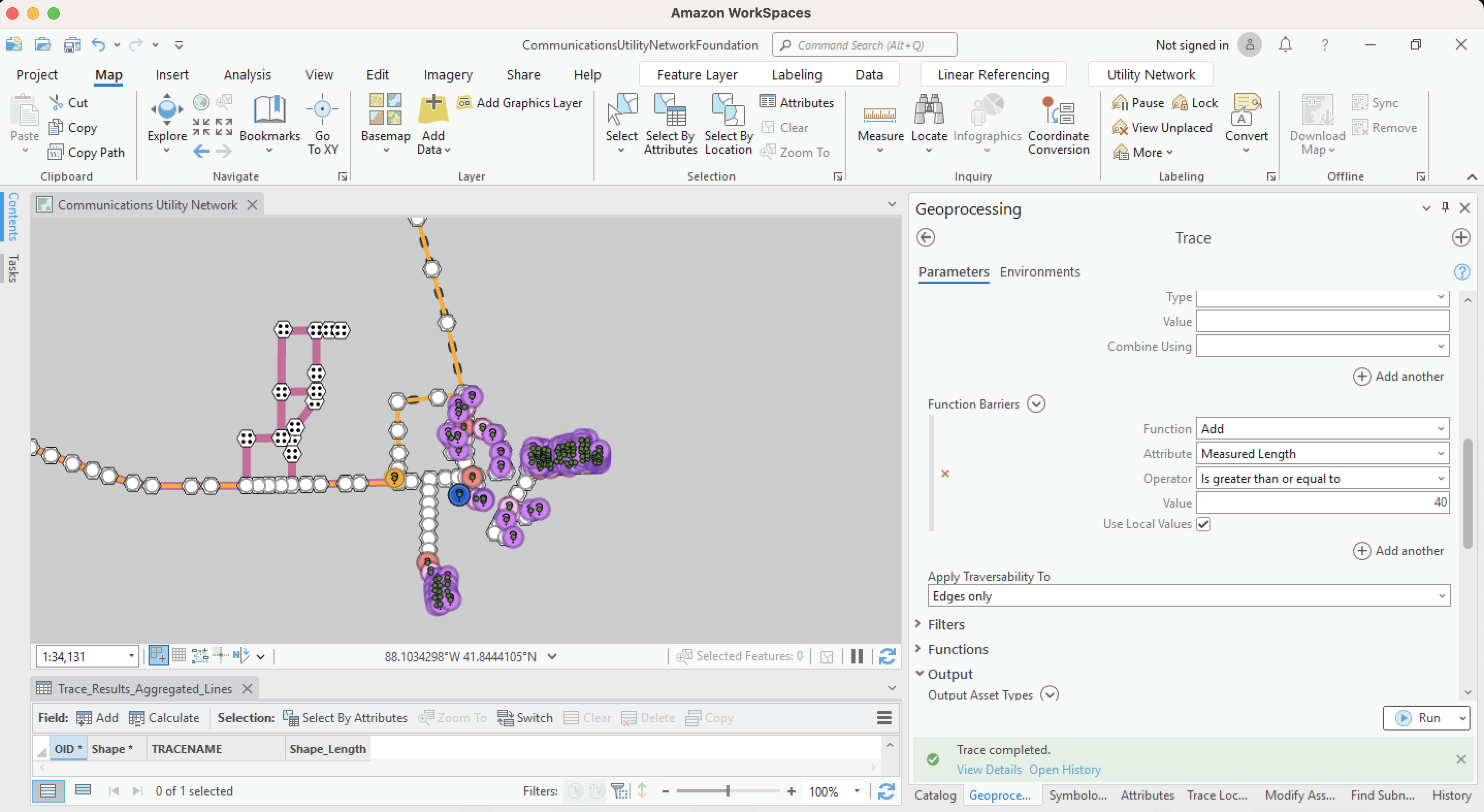
Task: Go back in the Geoprocessing pane
Action: pos(925,237)
